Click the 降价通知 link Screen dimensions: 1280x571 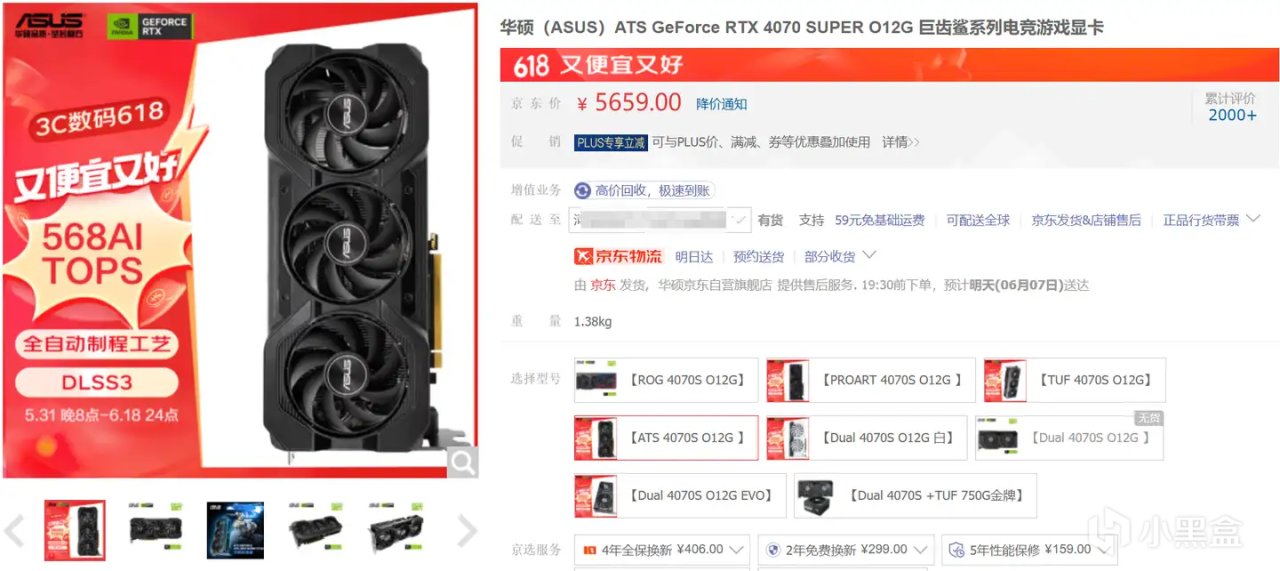click(722, 104)
